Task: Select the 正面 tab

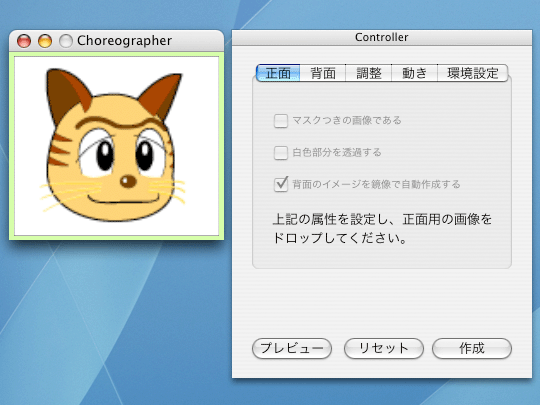Action: click(x=278, y=73)
